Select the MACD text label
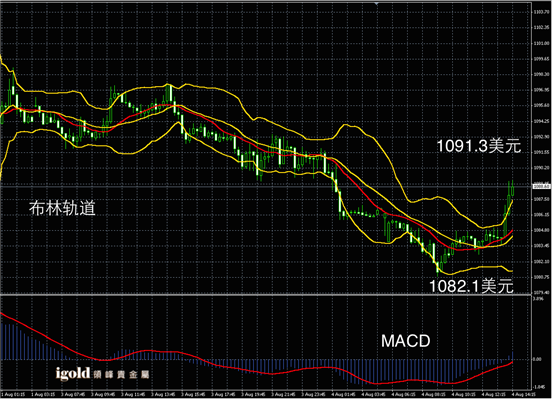The height and width of the screenshot is (399, 552). click(x=406, y=341)
